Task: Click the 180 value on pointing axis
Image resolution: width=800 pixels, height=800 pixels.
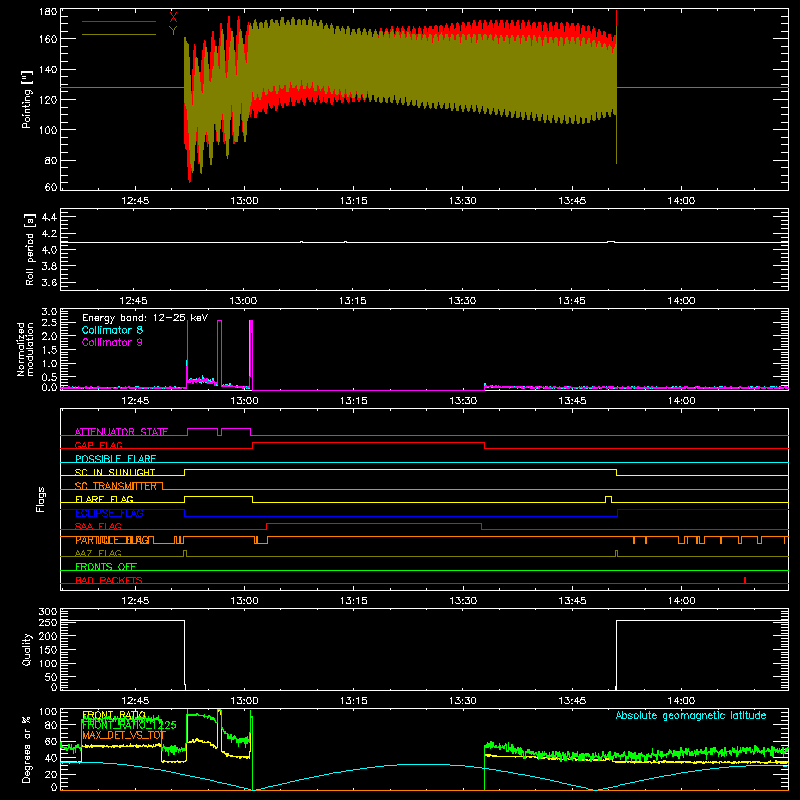Action: pyautogui.click(x=48, y=12)
